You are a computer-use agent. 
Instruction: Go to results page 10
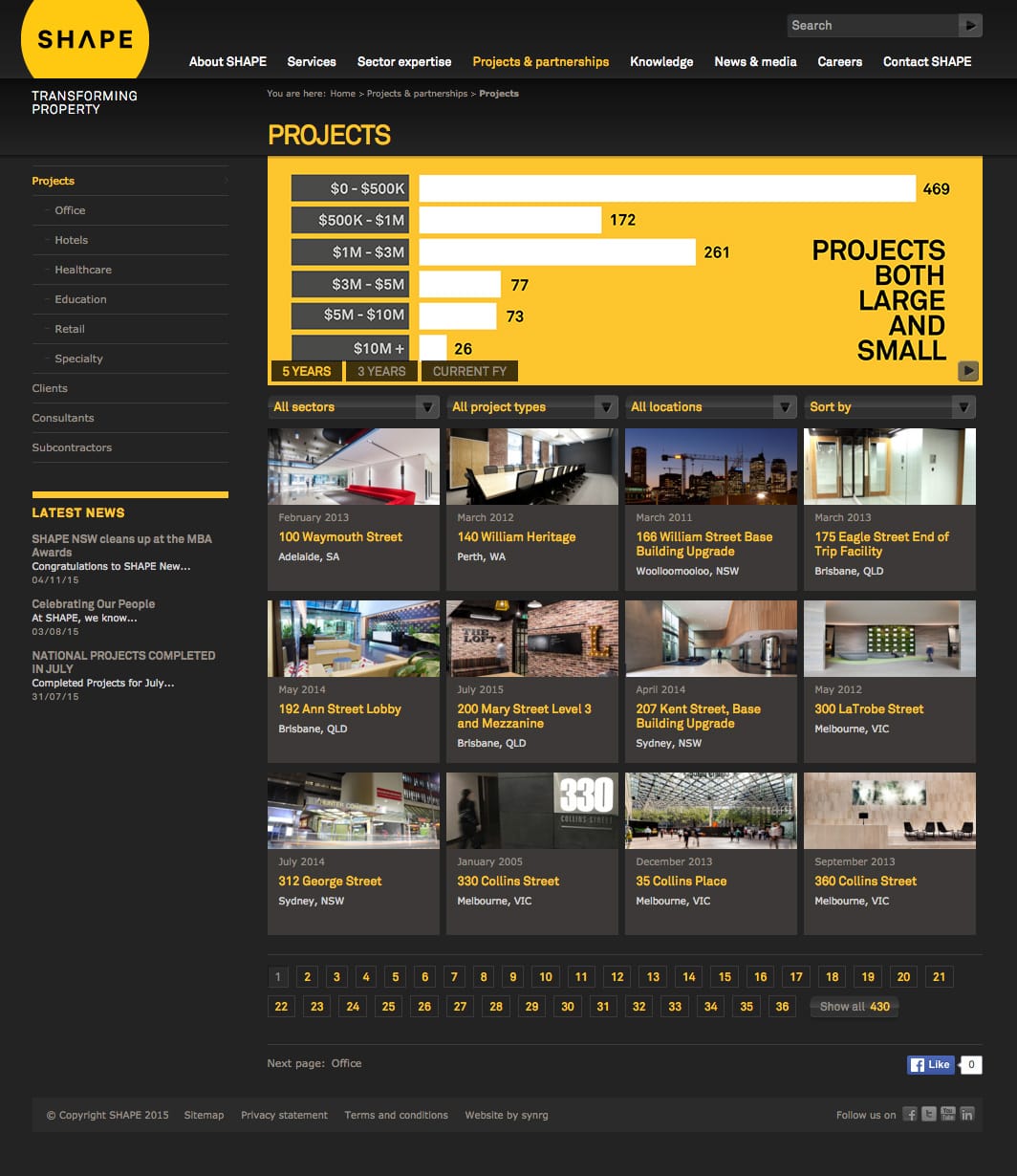tap(546, 977)
